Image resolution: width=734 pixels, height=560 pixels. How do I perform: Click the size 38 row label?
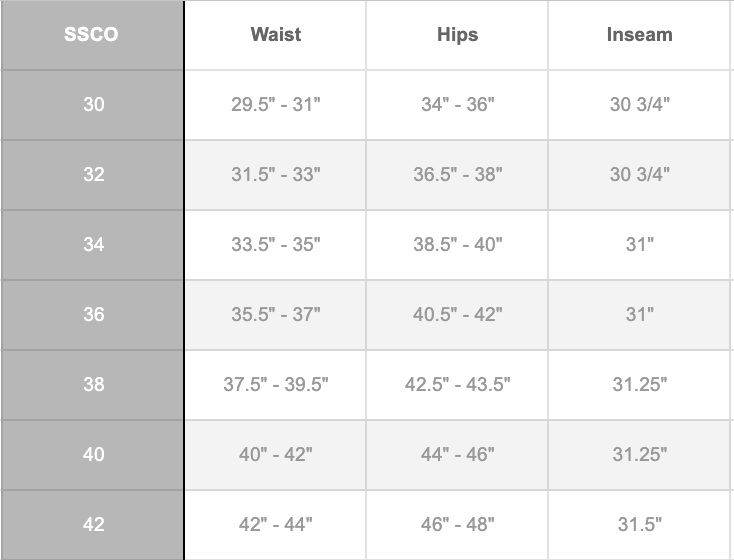pos(93,384)
